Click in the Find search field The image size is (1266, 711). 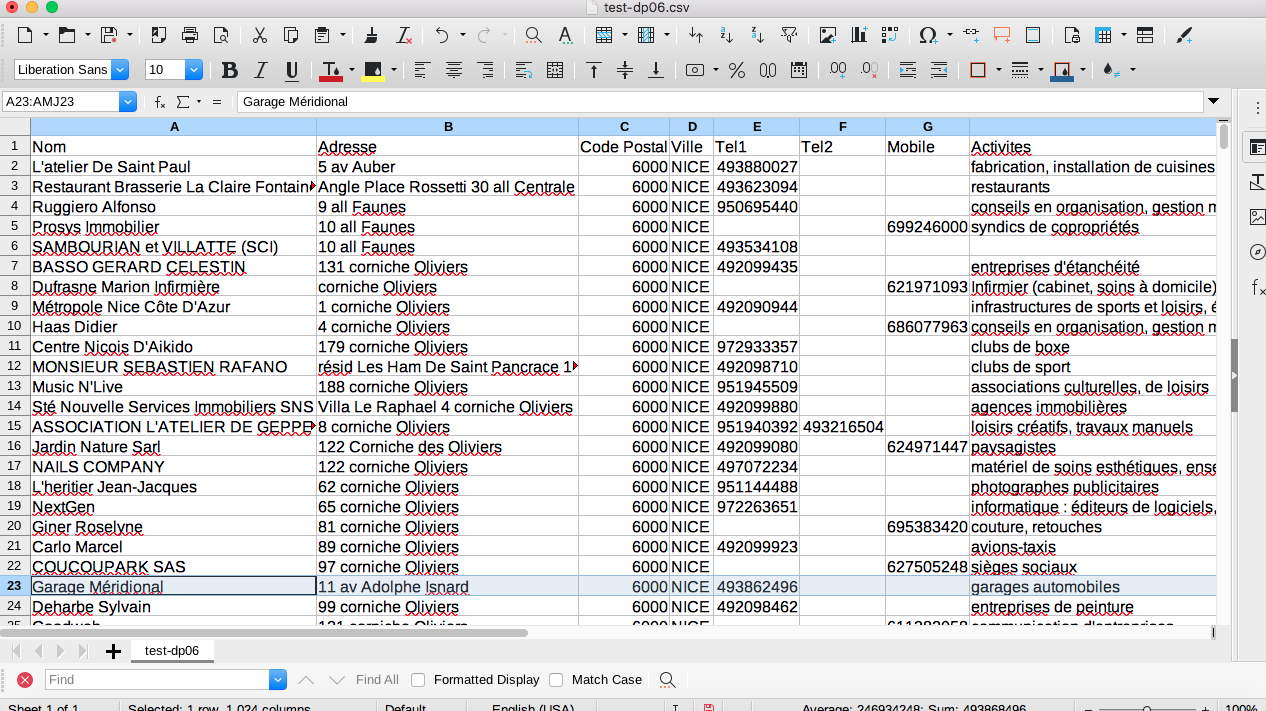pos(158,680)
